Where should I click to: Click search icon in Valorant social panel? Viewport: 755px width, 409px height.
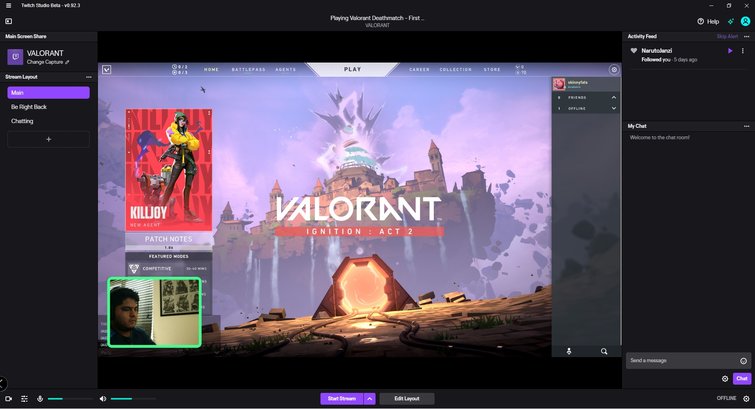point(604,352)
